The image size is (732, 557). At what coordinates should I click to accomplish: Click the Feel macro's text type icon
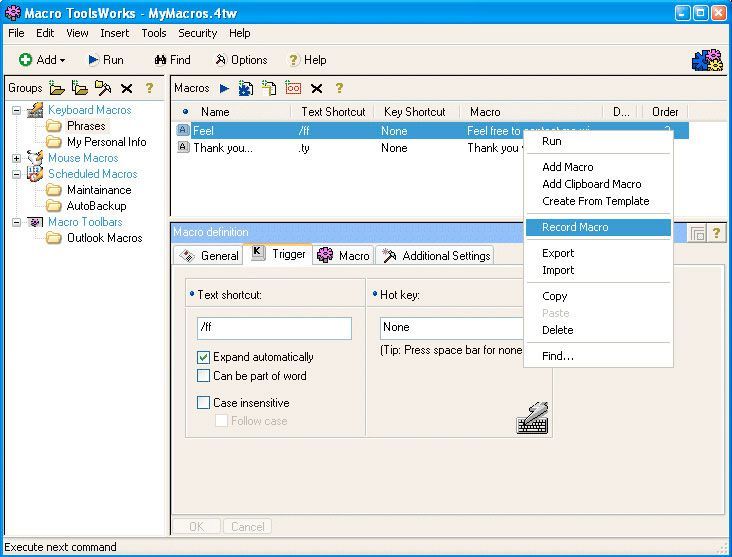[183, 130]
